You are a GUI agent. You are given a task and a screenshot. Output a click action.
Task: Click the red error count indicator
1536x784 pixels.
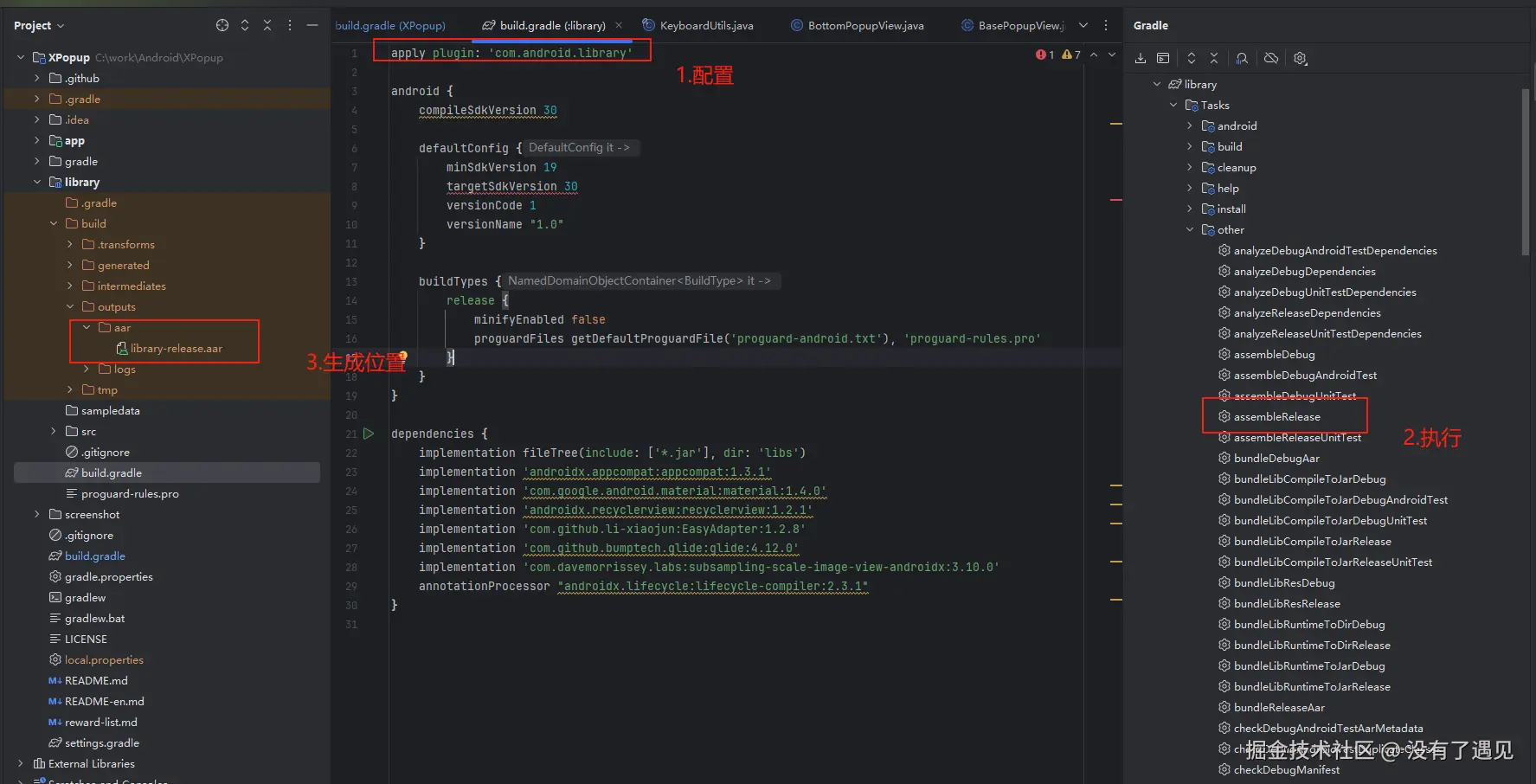click(x=1044, y=55)
